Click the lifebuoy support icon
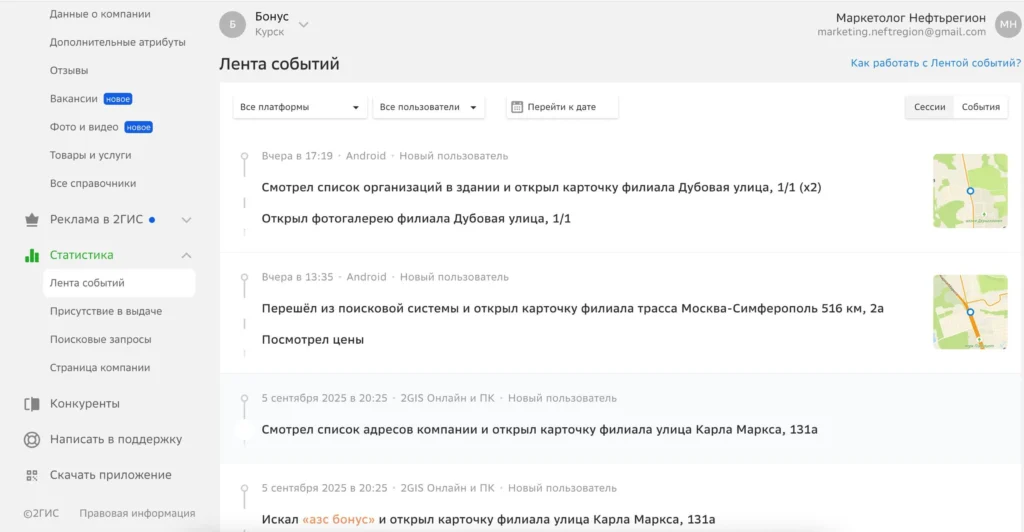1024x532 pixels. (31, 439)
